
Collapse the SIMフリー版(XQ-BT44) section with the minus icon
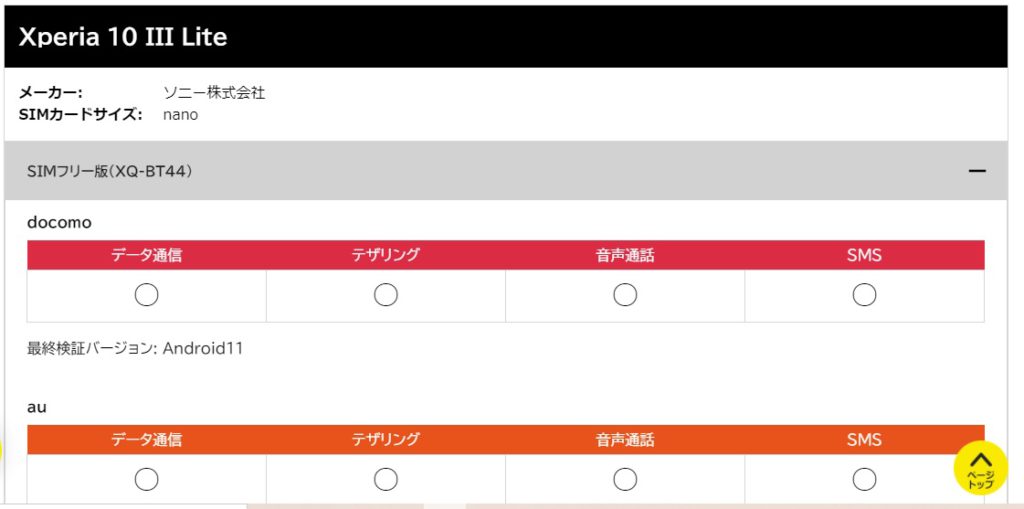[977, 171]
